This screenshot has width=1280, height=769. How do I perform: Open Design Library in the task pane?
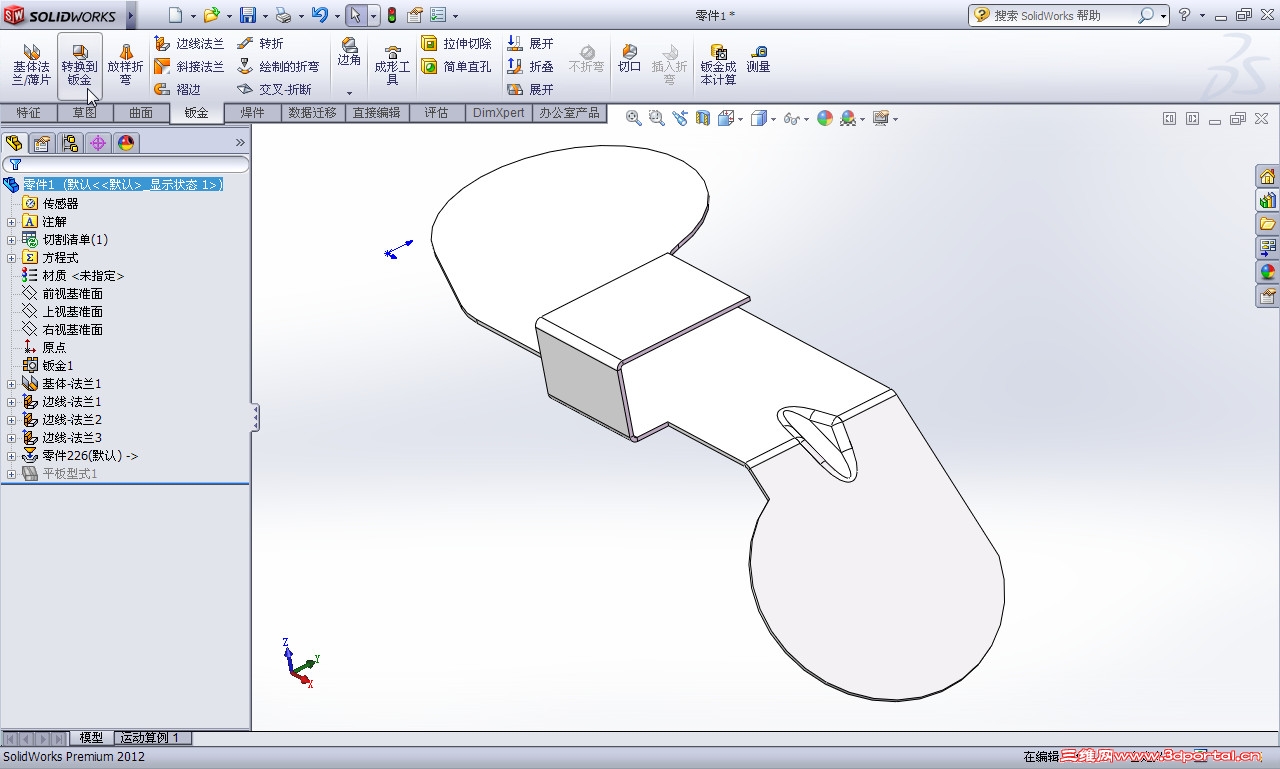coord(1268,200)
